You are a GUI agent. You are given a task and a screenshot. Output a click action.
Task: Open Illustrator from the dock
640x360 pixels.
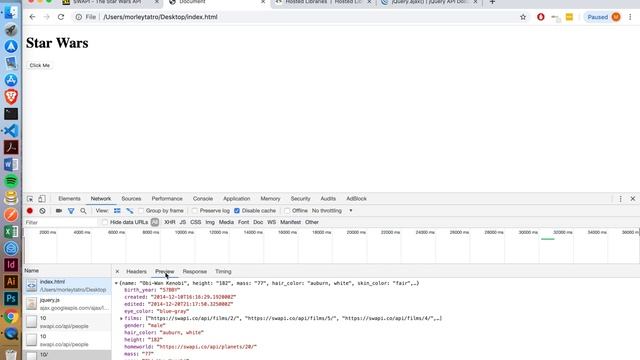point(11,282)
